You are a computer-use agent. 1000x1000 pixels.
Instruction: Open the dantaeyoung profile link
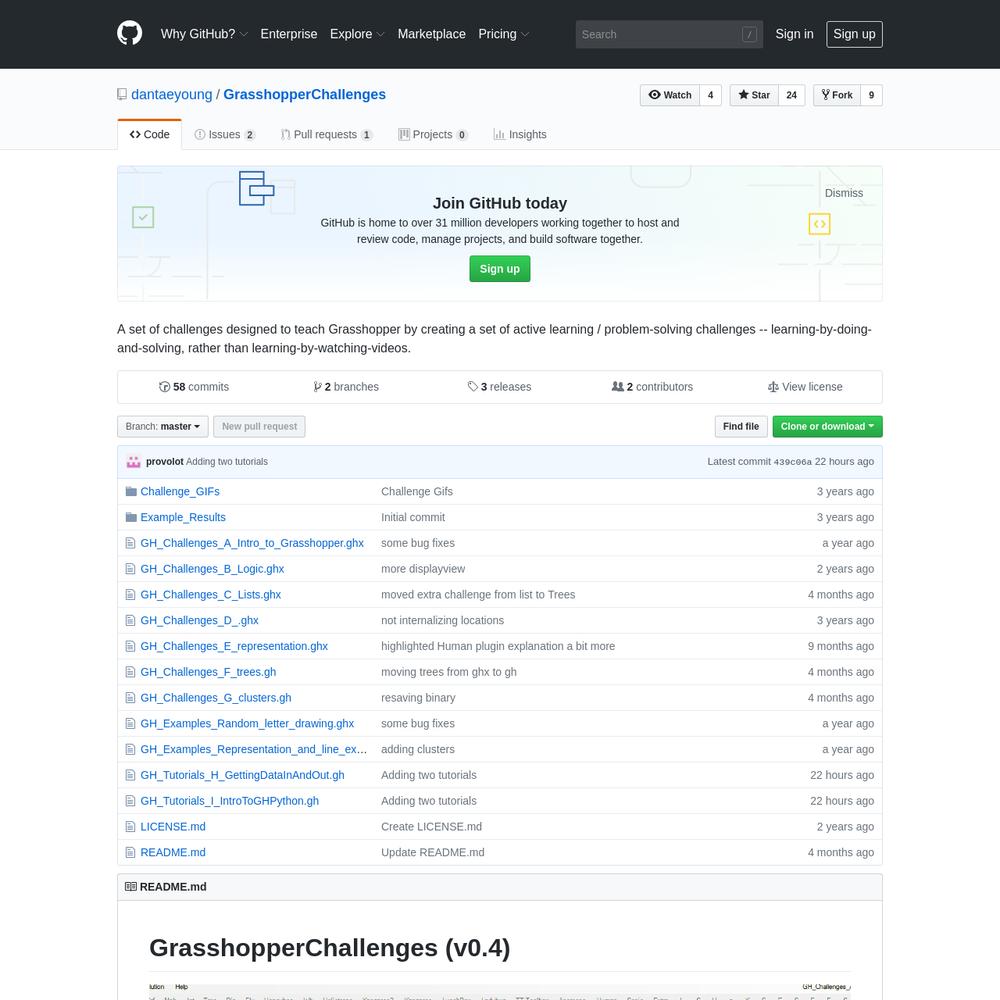pos(172,94)
